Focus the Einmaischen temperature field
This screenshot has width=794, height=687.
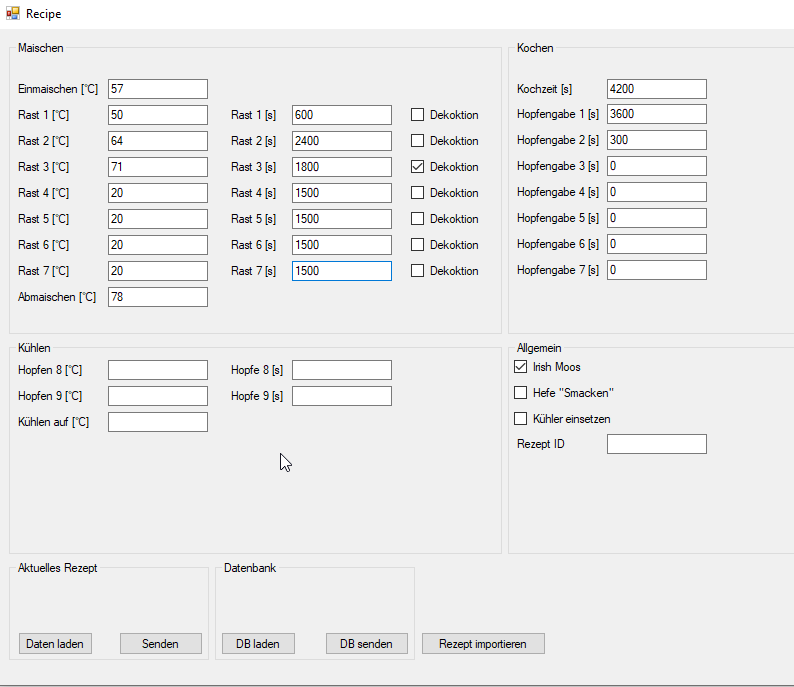[157, 89]
